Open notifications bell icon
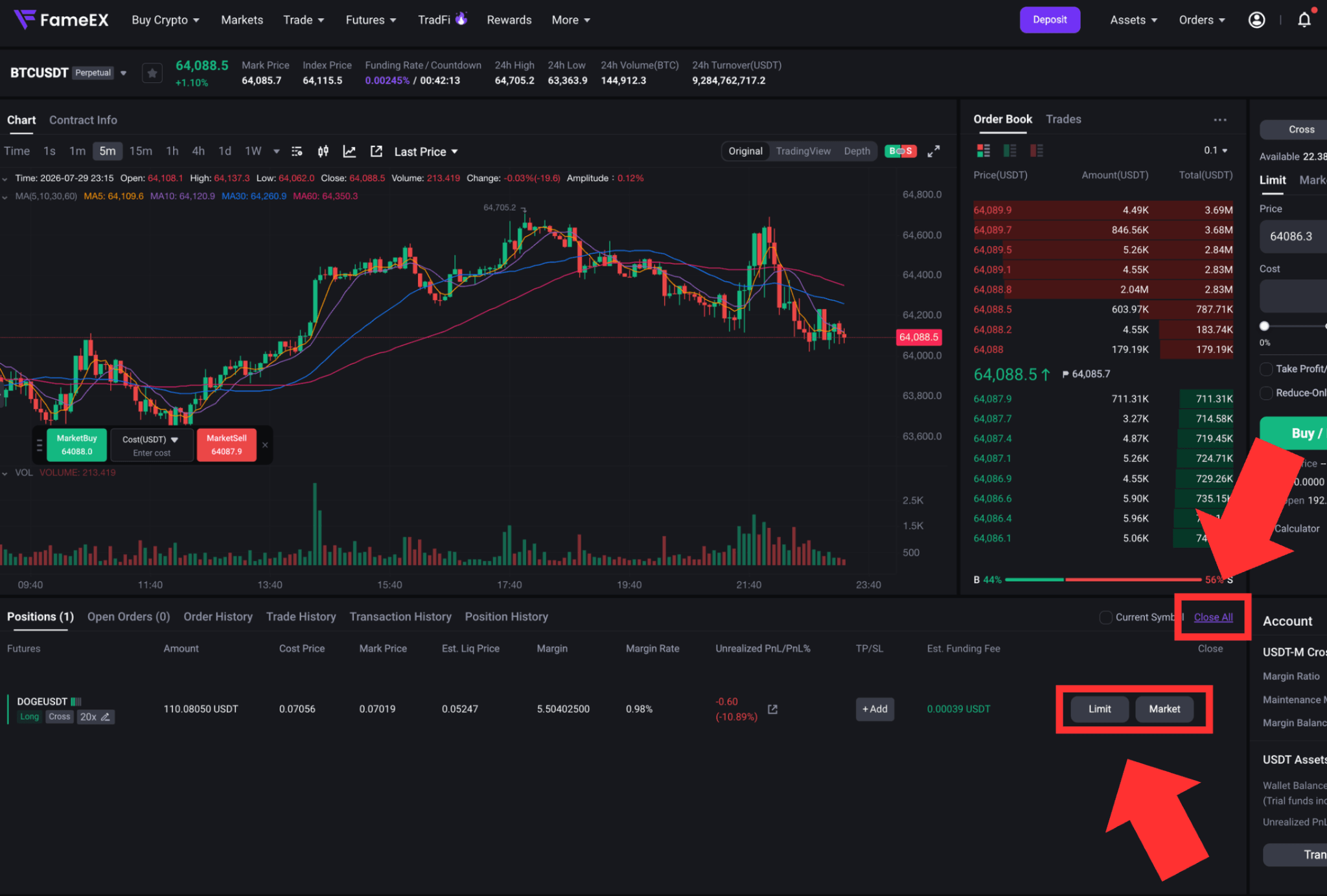Screen dimensions: 1327x896 (1304, 20)
